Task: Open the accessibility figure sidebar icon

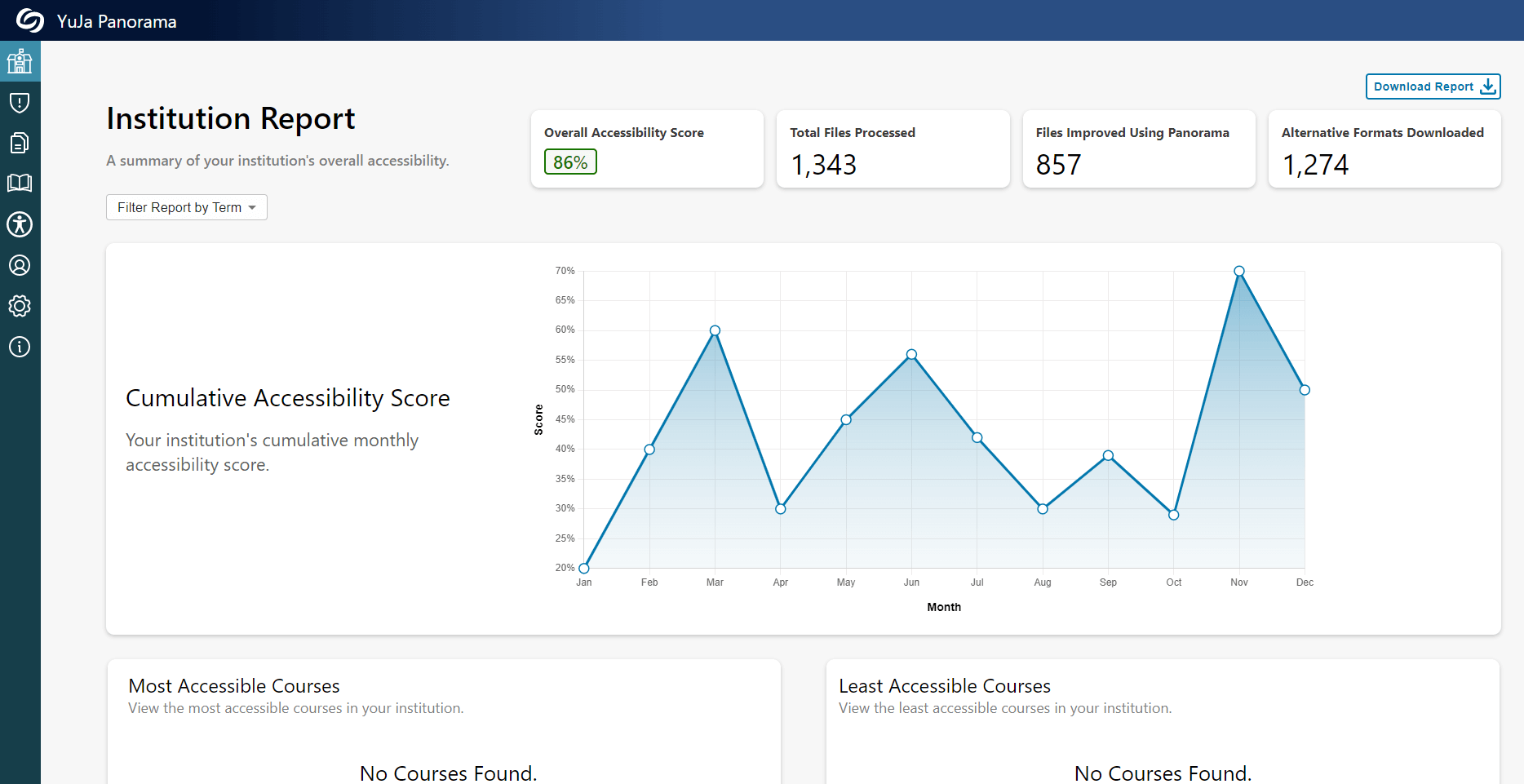Action: tap(20, 224)
